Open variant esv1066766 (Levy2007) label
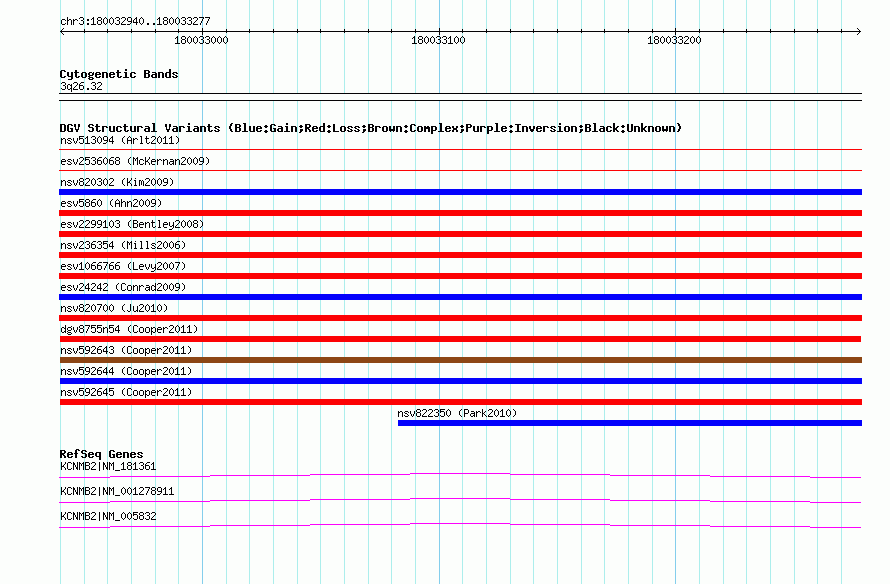890x584 pixels. [123, 266]
